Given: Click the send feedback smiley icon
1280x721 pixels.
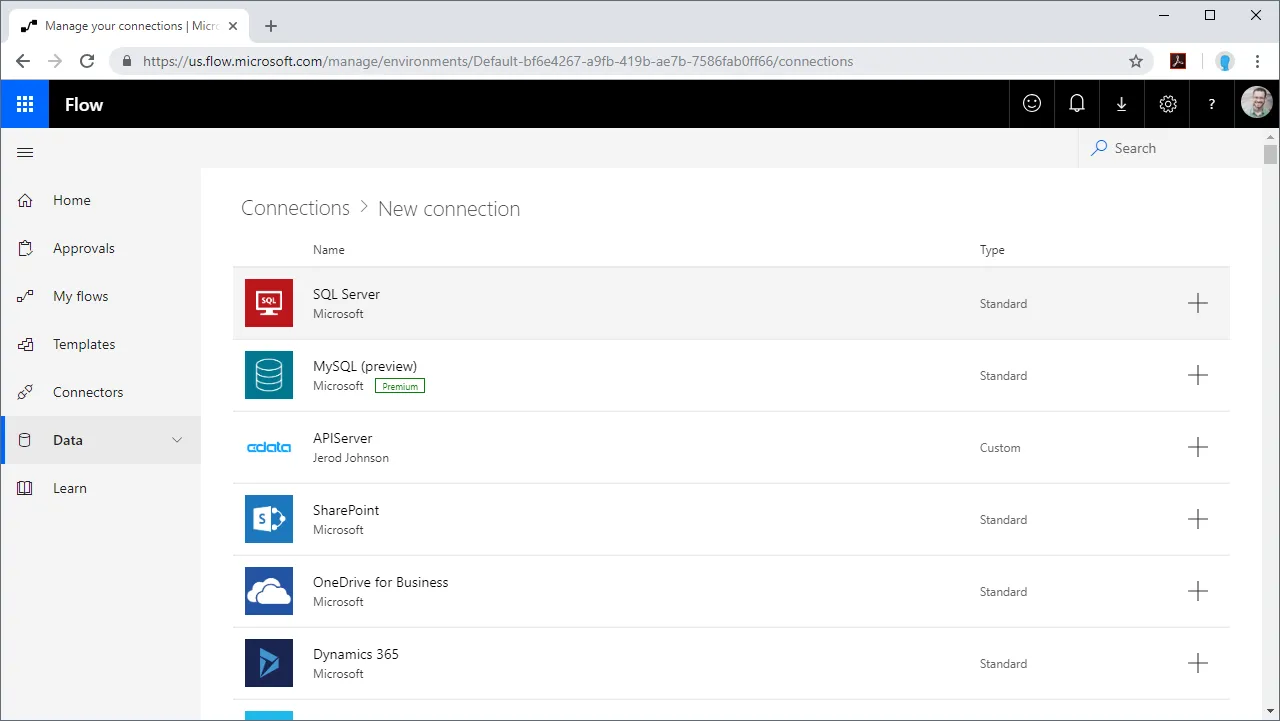Looking at the screenshot, I should [x=1031, y=104].
